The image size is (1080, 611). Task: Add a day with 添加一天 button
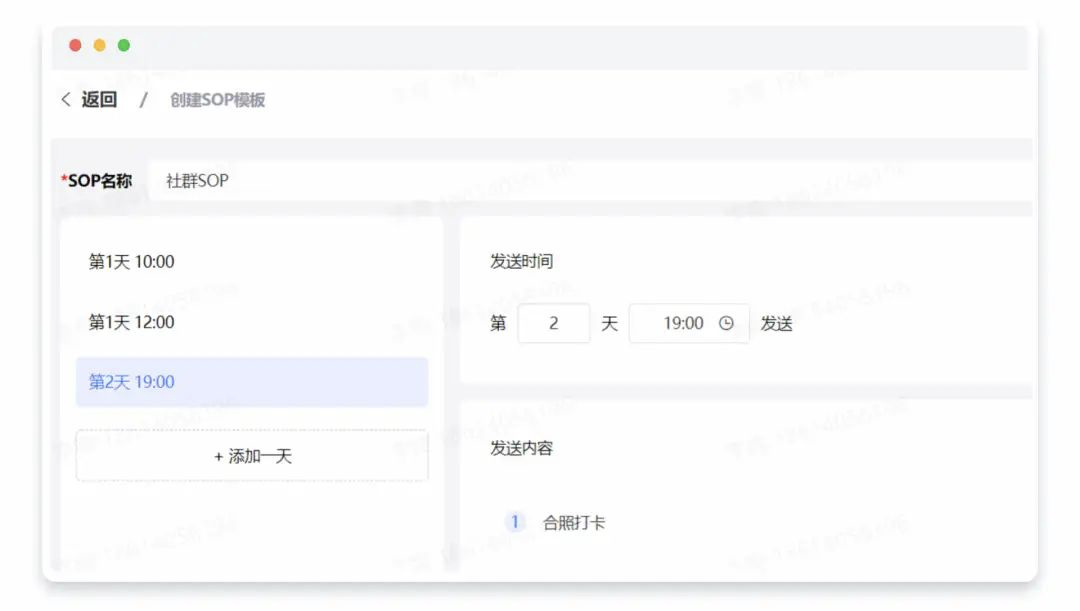point(251,455)
